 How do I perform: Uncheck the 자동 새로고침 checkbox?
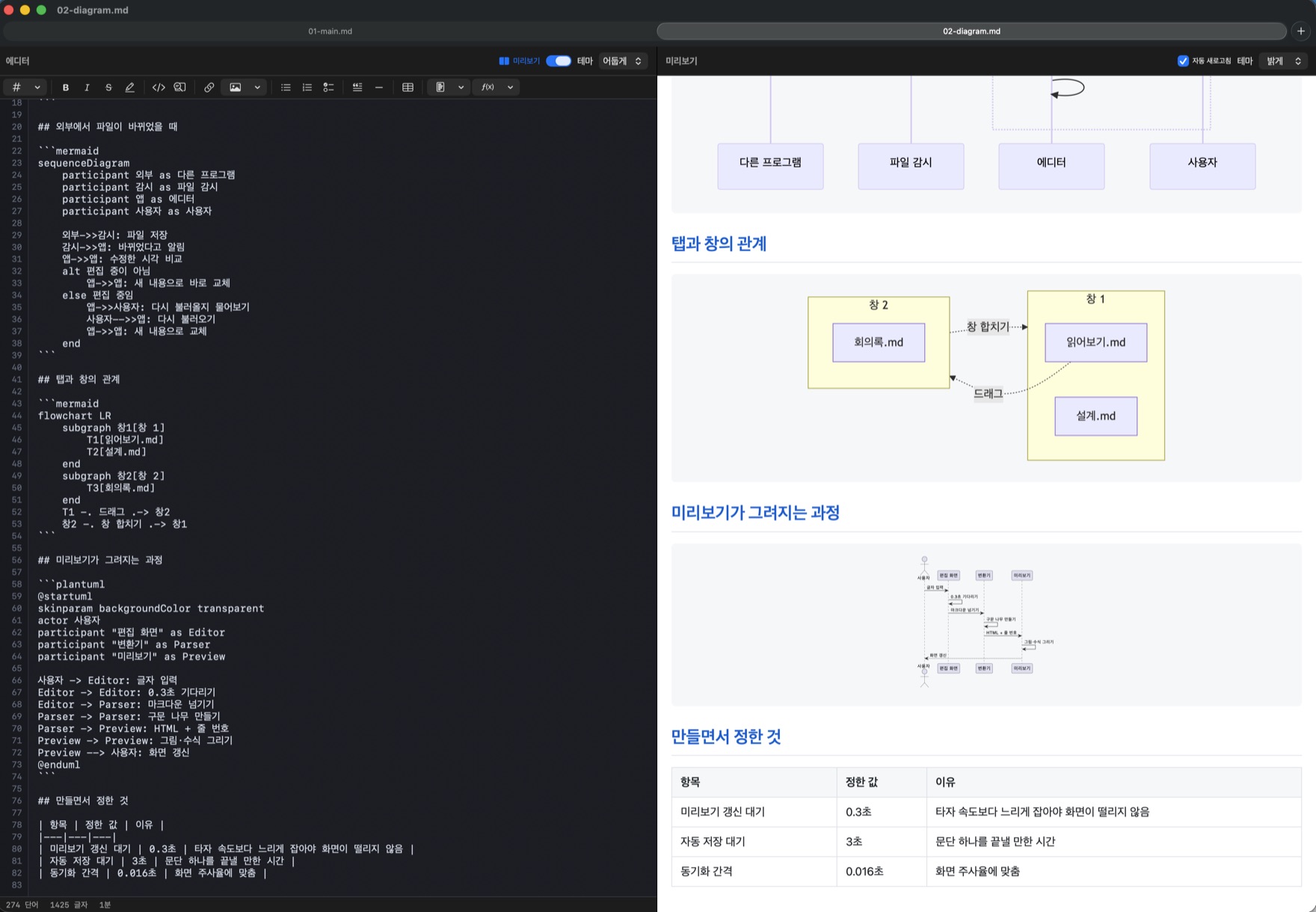click(1183, 61)
